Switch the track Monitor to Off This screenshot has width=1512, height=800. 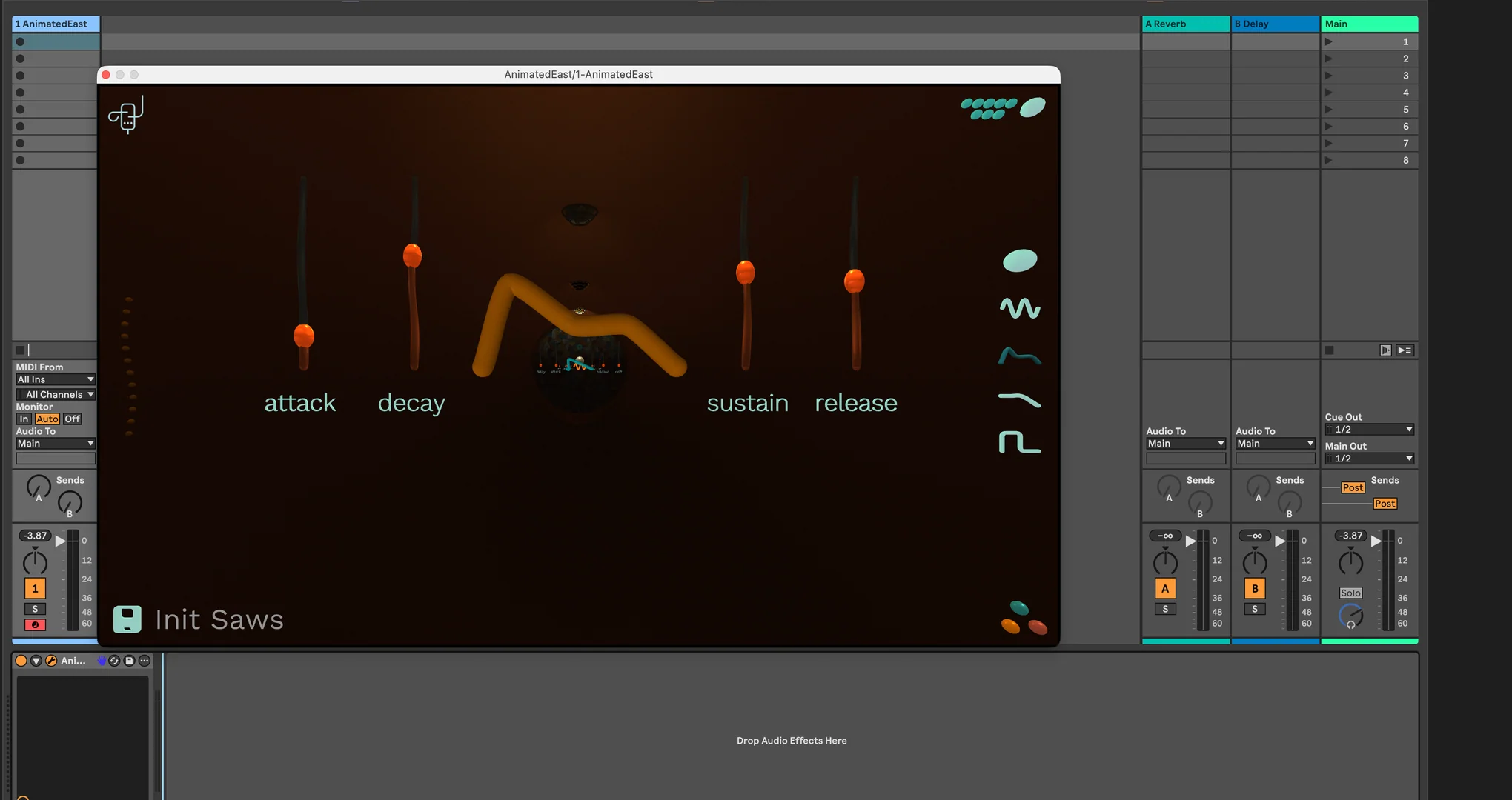pyautogui.click(x=72, y=419)
